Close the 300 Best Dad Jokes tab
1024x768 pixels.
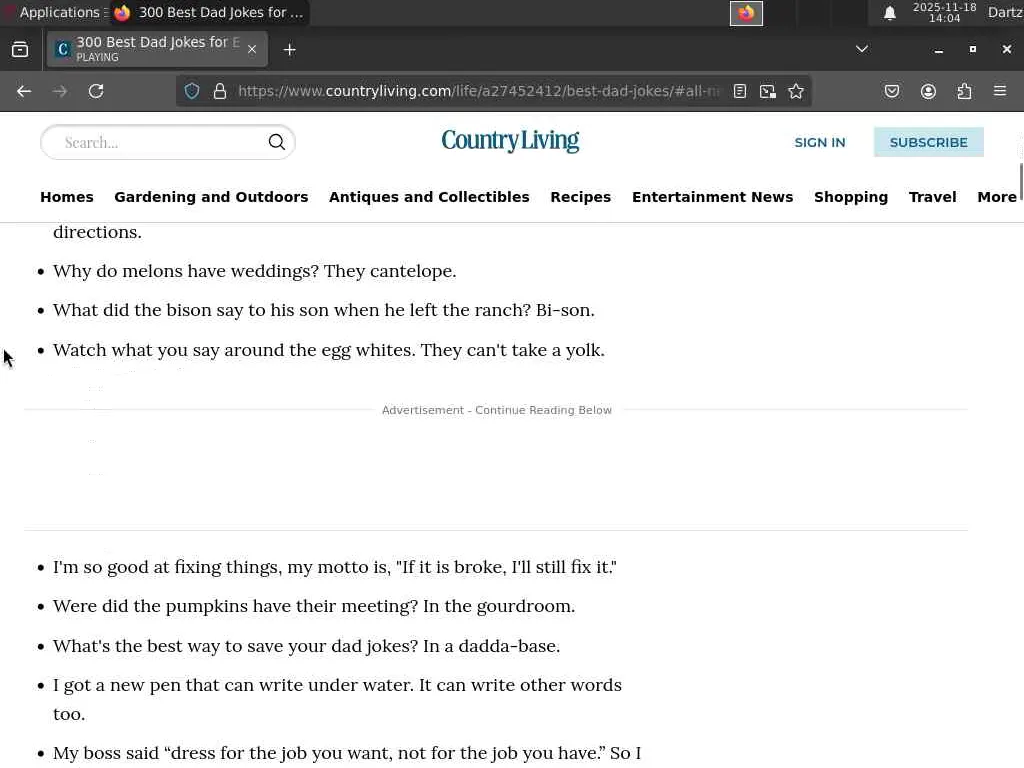pyautogui.click(x=252, y=49)
